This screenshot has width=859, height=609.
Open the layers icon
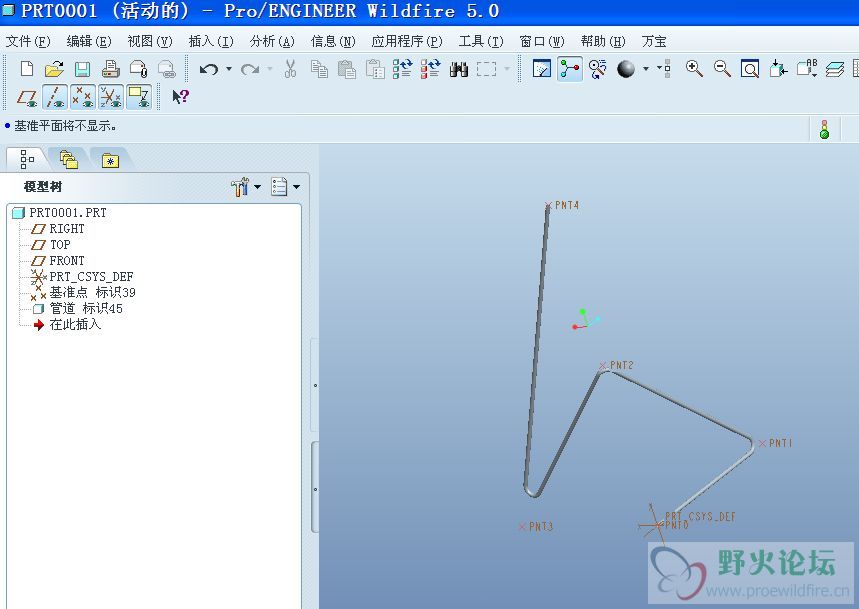(834, 69)
